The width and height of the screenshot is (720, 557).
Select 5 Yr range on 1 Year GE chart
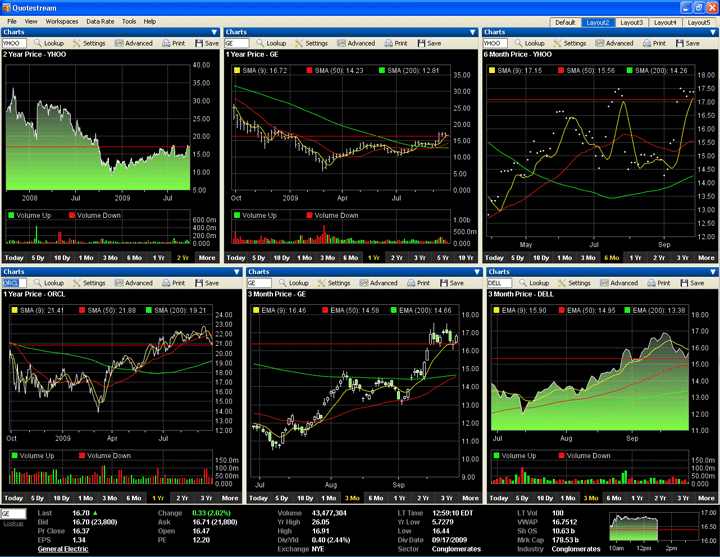pyautogui.click(x=443, y=258)
